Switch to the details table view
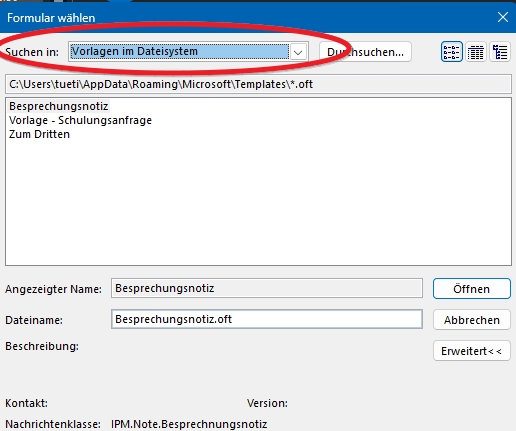 pyautogui.click(x=476, y=52)
